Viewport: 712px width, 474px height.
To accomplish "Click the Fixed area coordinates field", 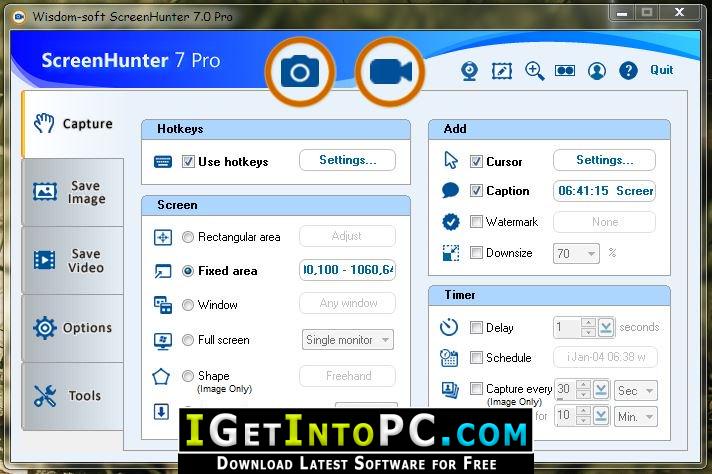I will 347,270.
